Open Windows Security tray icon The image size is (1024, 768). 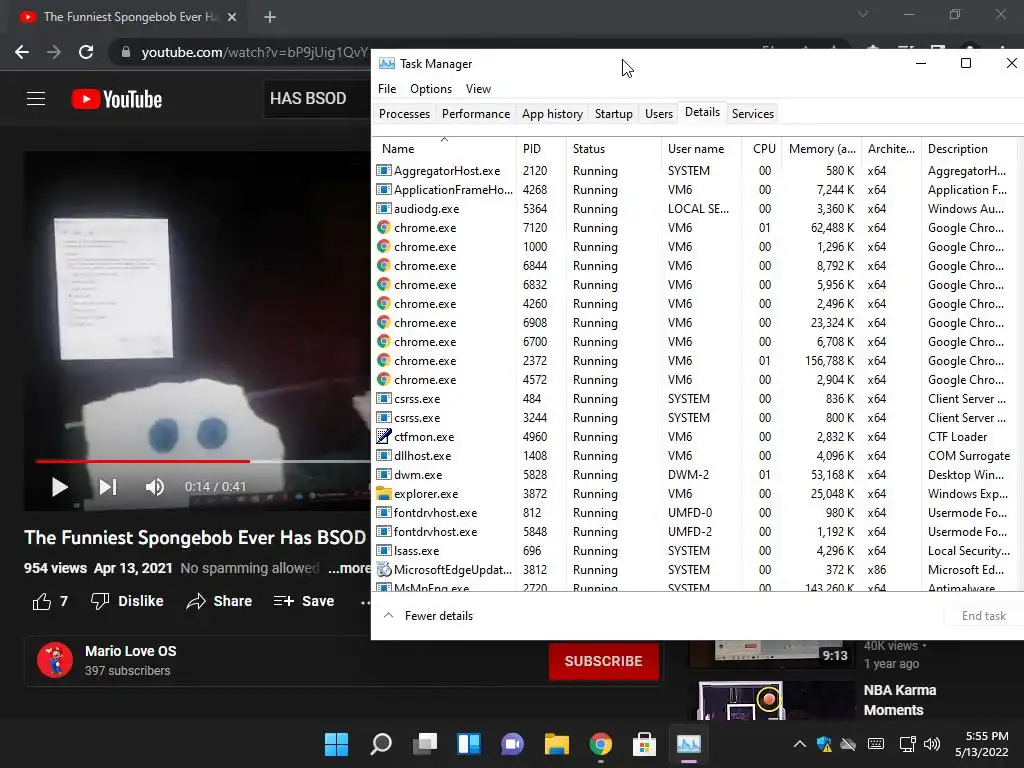(x=824, y=744)
